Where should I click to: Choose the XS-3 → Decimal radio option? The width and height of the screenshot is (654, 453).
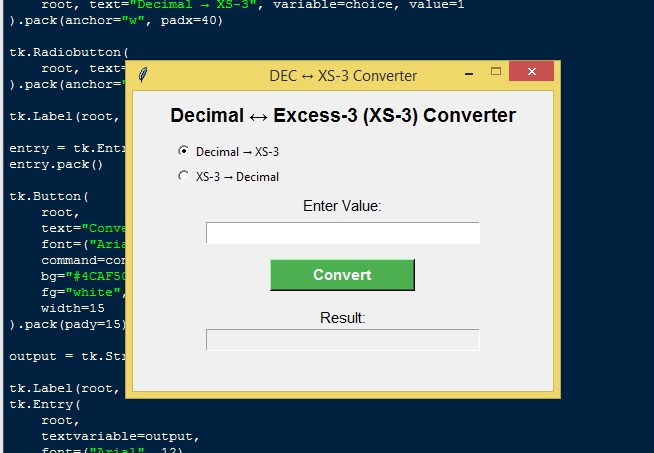[183, 176]
